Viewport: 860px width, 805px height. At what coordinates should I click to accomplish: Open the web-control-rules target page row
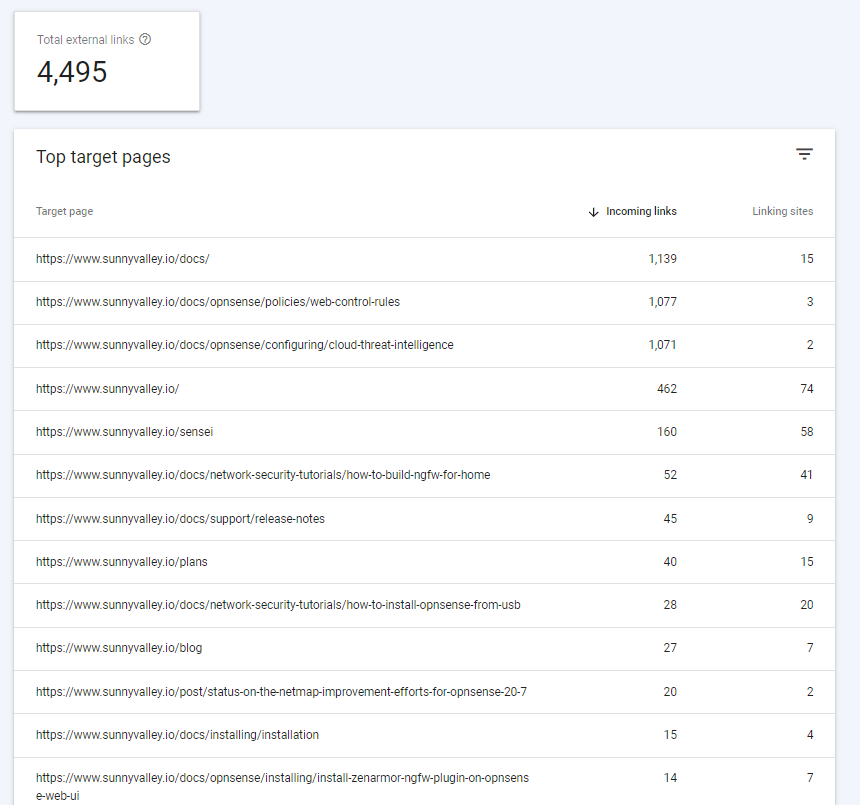[425, 302]
